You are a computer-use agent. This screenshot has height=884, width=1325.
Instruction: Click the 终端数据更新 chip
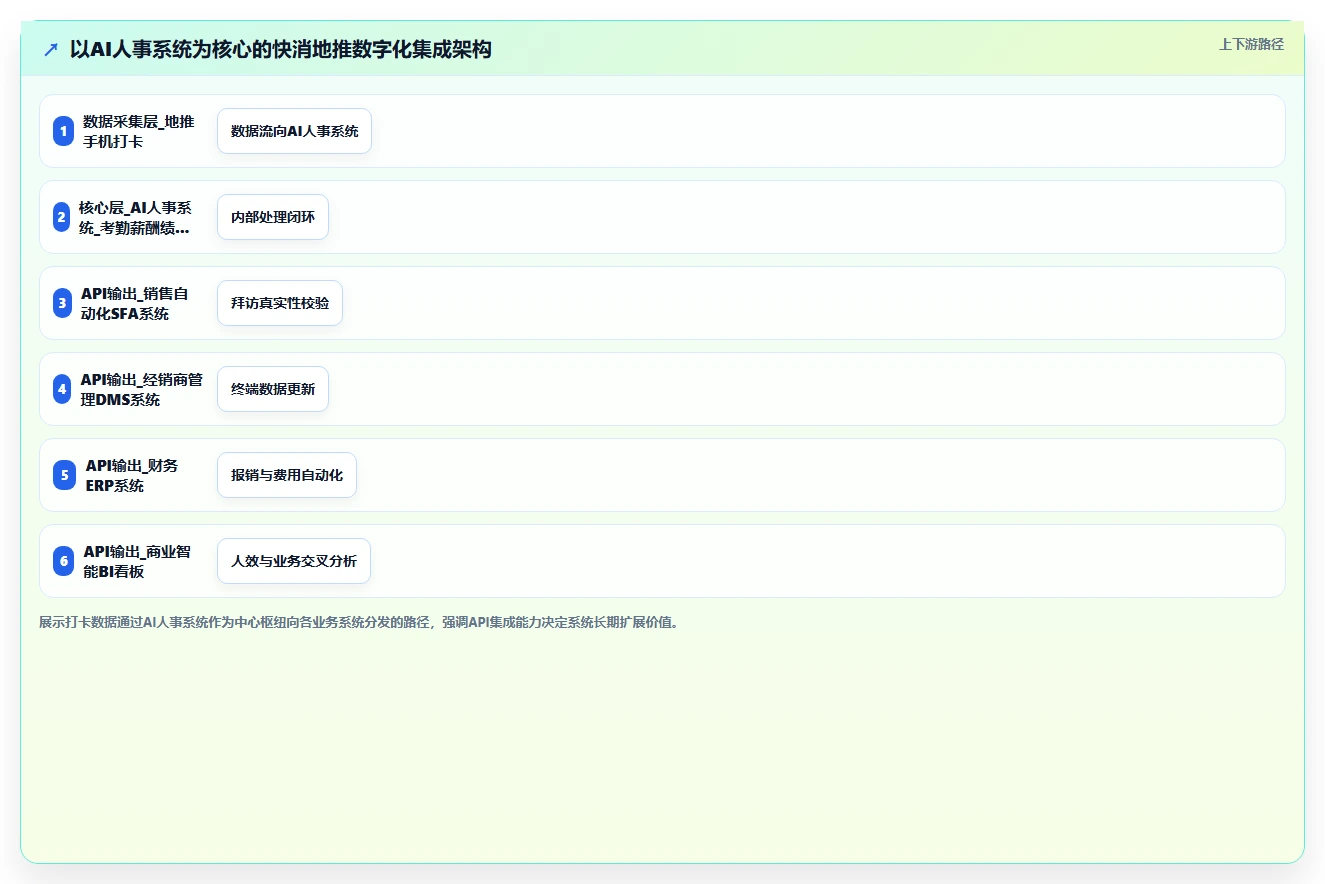[273, 389]
